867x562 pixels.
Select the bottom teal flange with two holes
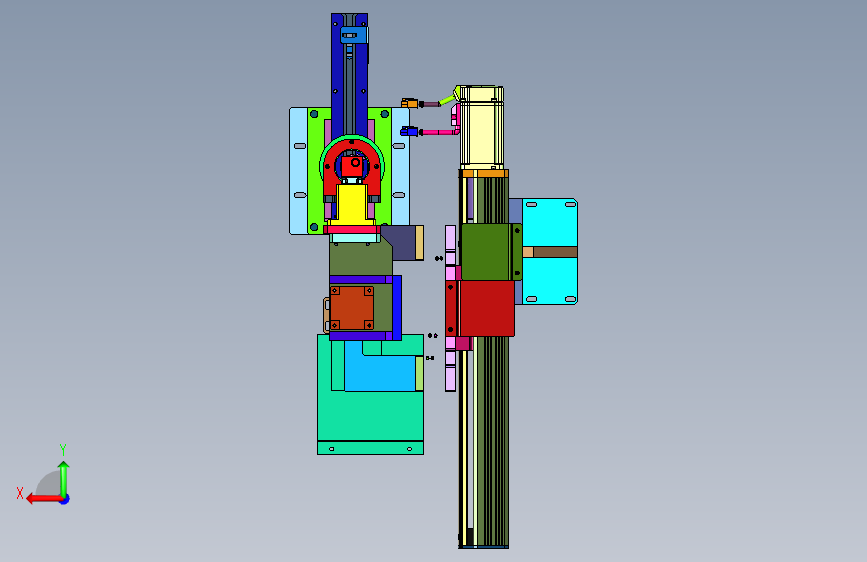tap(370, 448)
